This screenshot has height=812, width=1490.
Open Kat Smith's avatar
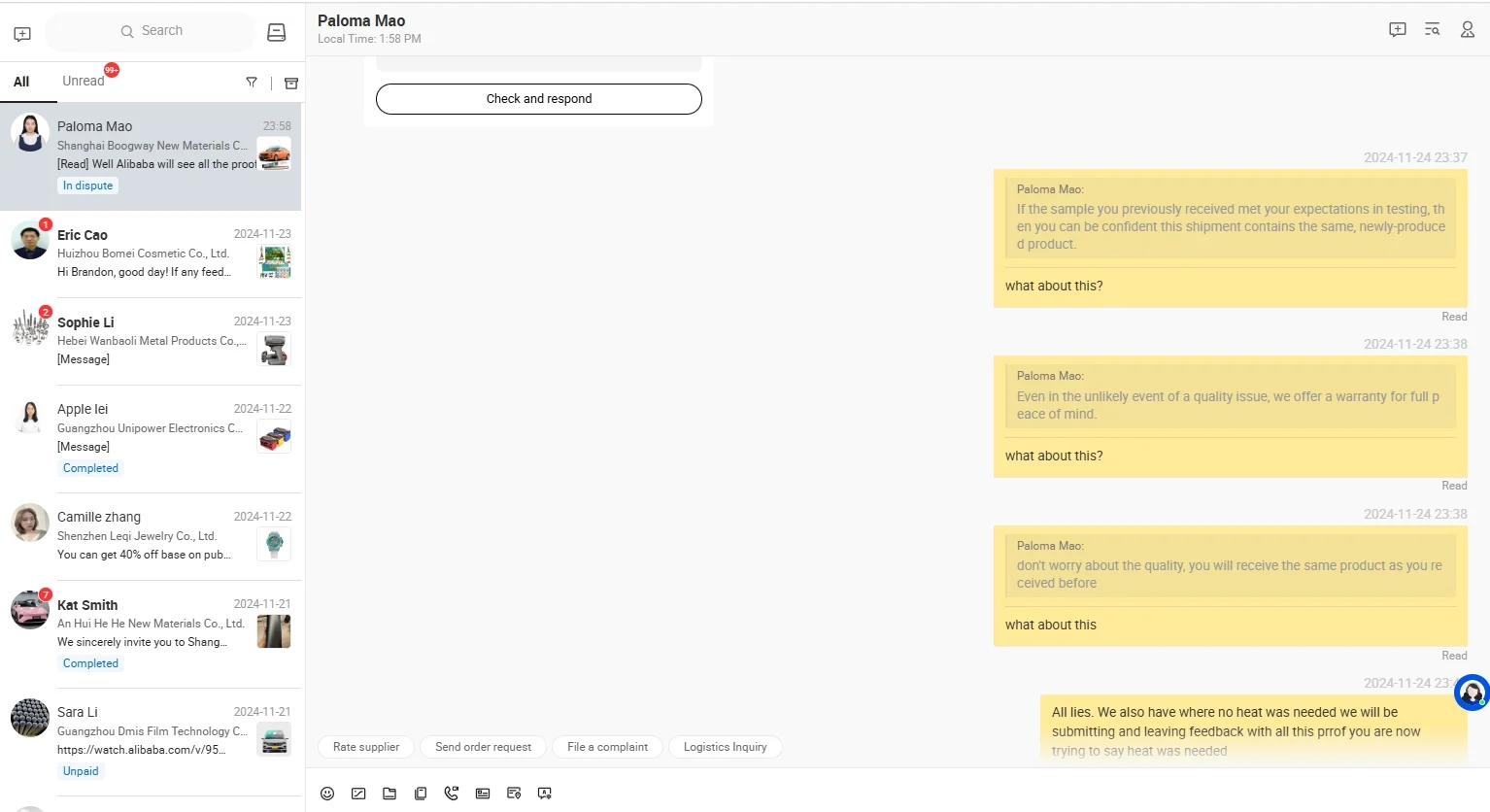[30, 610]
